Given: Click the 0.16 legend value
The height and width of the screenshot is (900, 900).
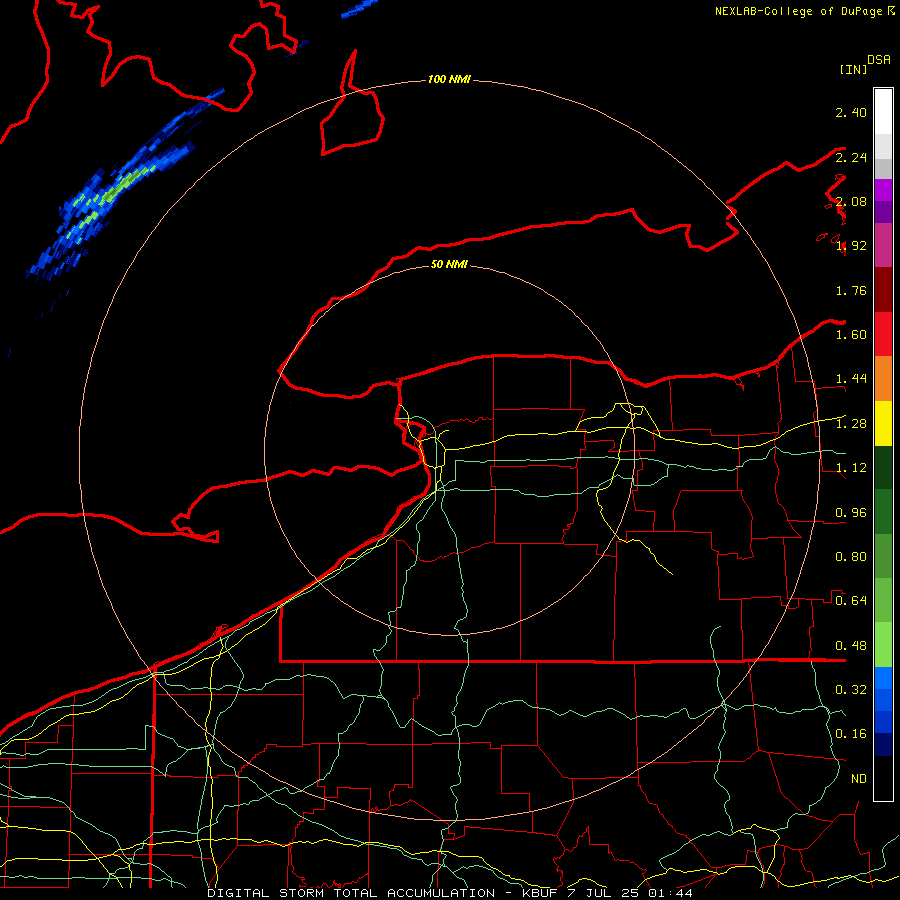Looking at the screenshot, I should tap(851, 734).
